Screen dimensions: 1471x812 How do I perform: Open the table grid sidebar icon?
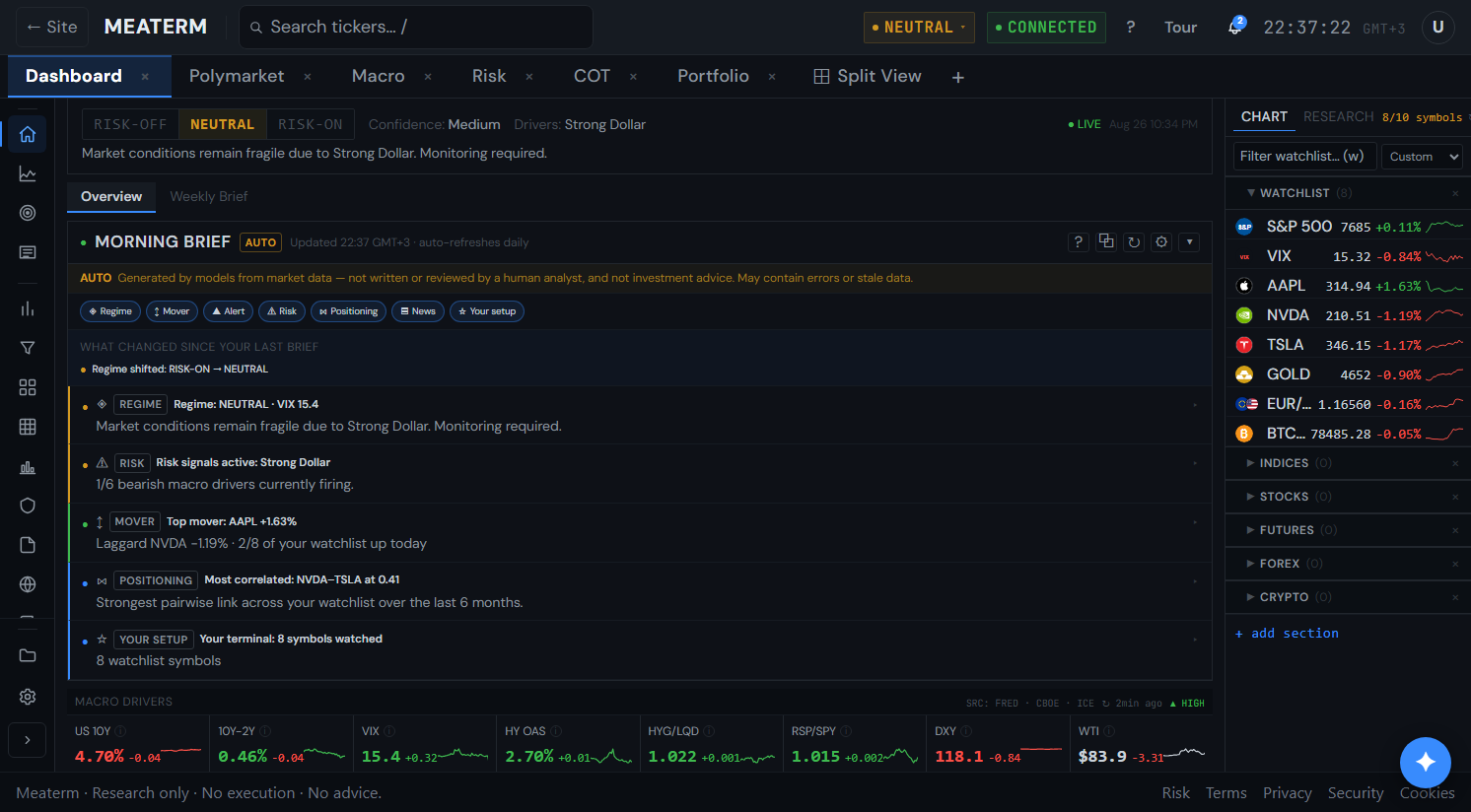click(28, 427)
